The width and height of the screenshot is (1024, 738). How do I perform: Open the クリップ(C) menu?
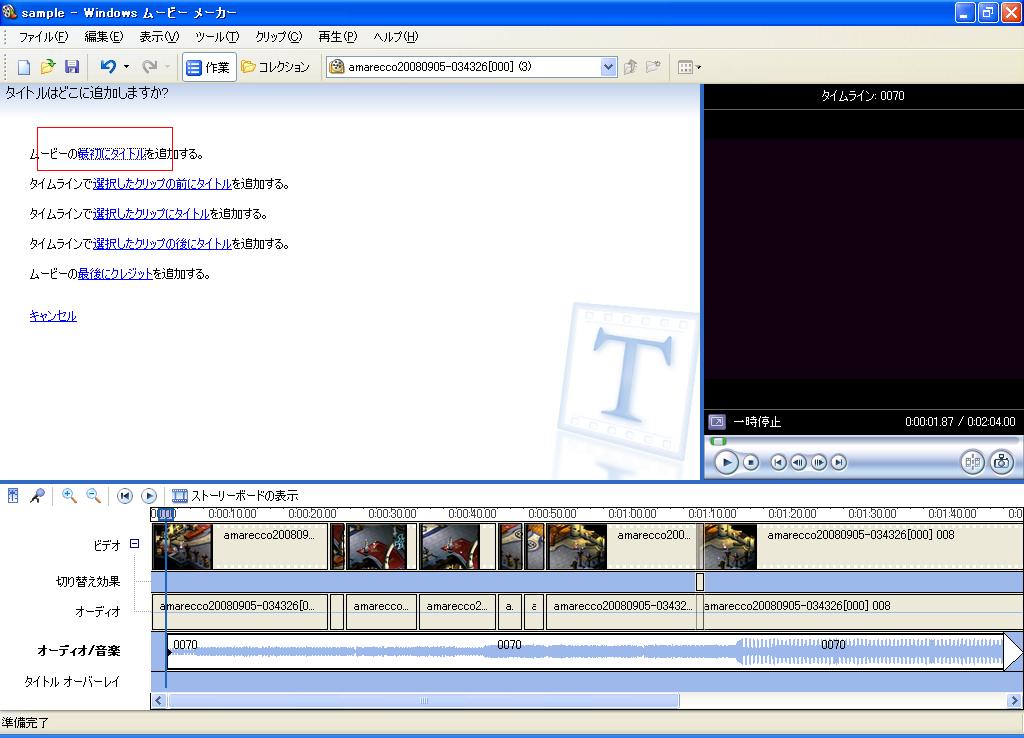tap(278, 37)
